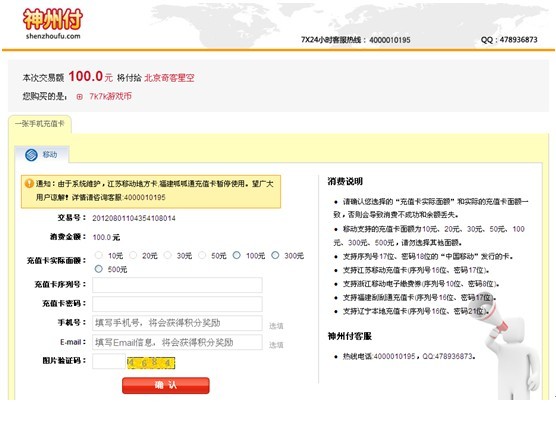Open the 北京奇客星空 merchant link
556x422 pixels.
pos(169,78)
